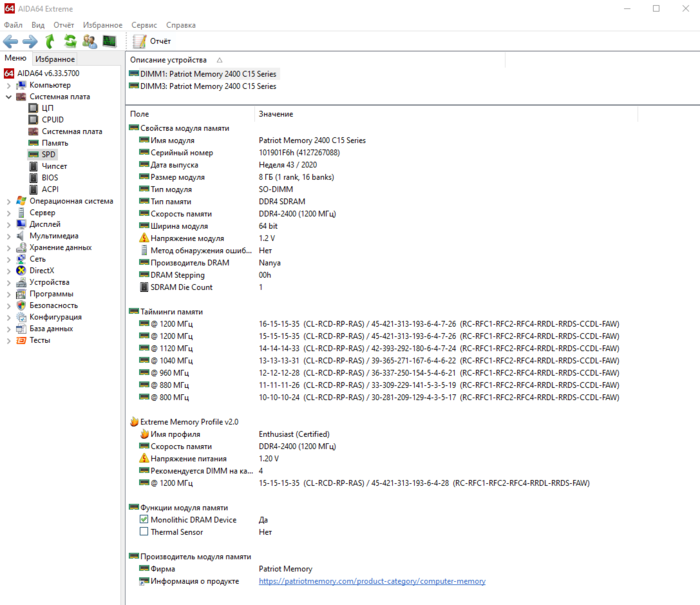
Task: Click the Напряжение питания warning icon
Action: click(x=144, y=458)
